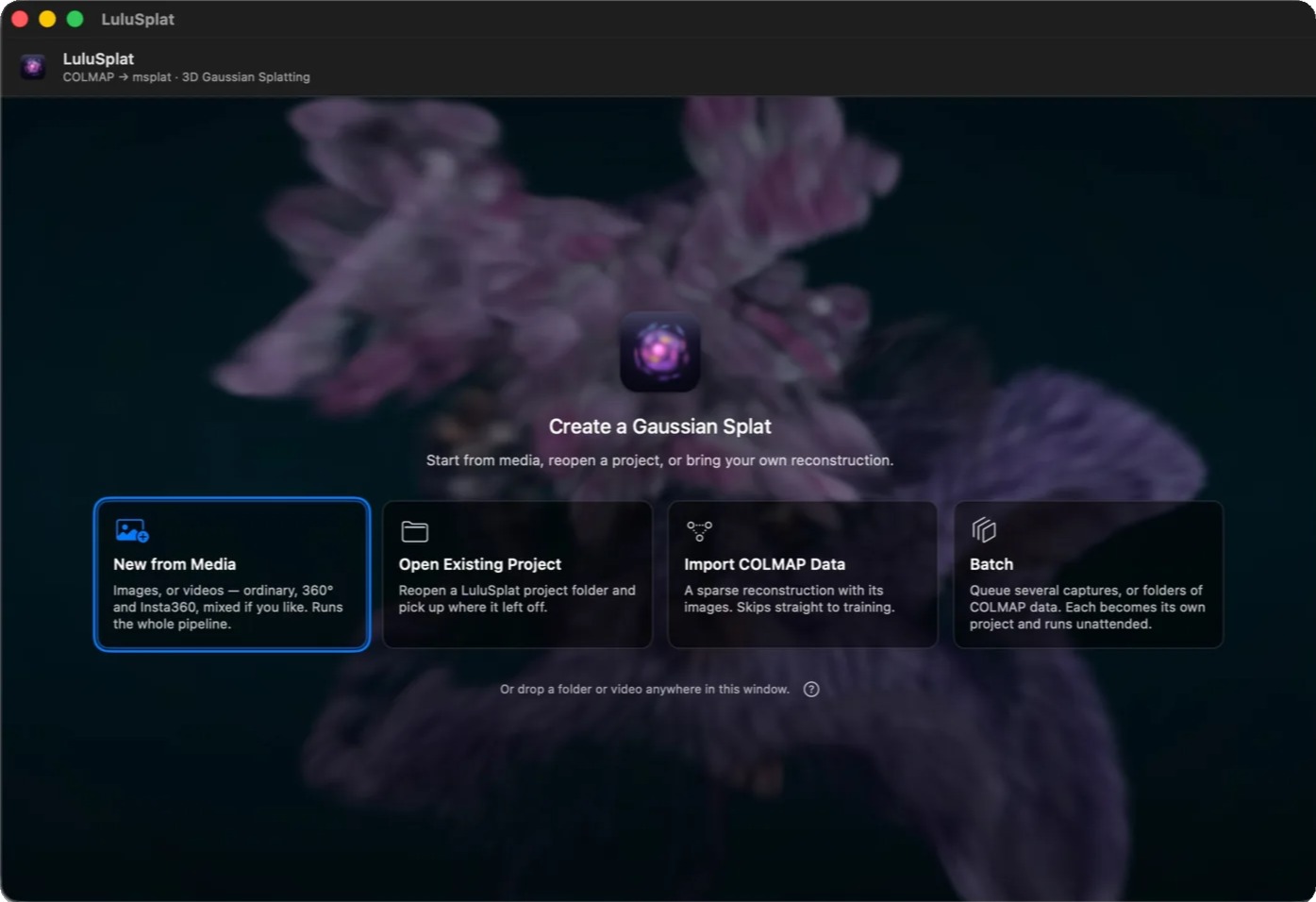Image resolution: width=1316 pixels, height=902 pixels.
Task: Open the help question mark icon
Action: click(811, 690)
